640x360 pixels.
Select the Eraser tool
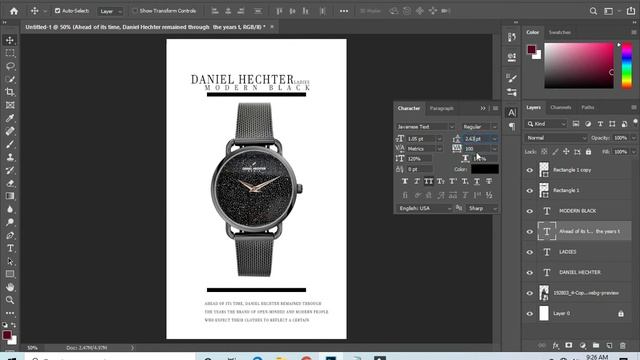[10, 183]
